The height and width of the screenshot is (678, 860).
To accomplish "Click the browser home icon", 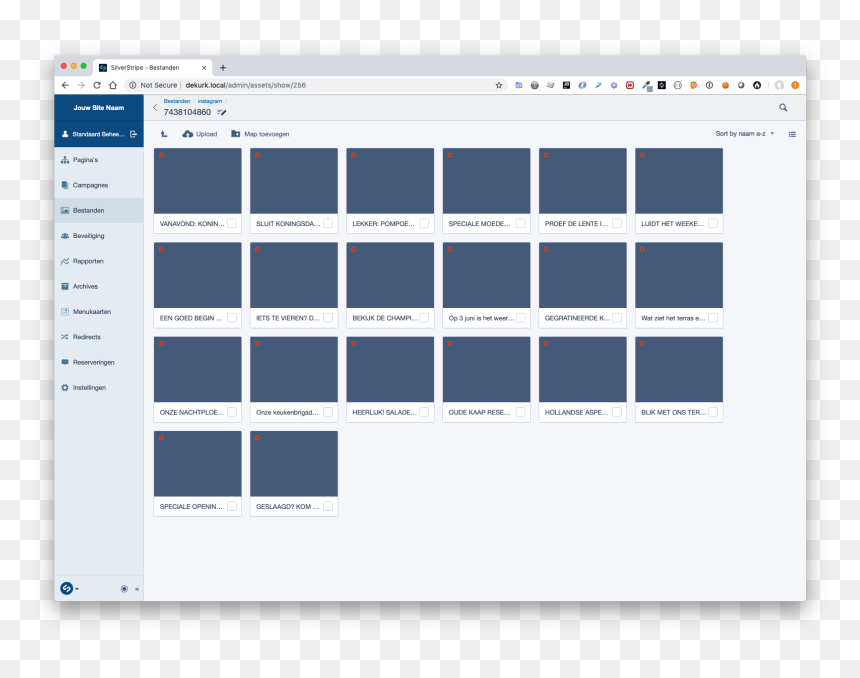I will coord(113,85).
